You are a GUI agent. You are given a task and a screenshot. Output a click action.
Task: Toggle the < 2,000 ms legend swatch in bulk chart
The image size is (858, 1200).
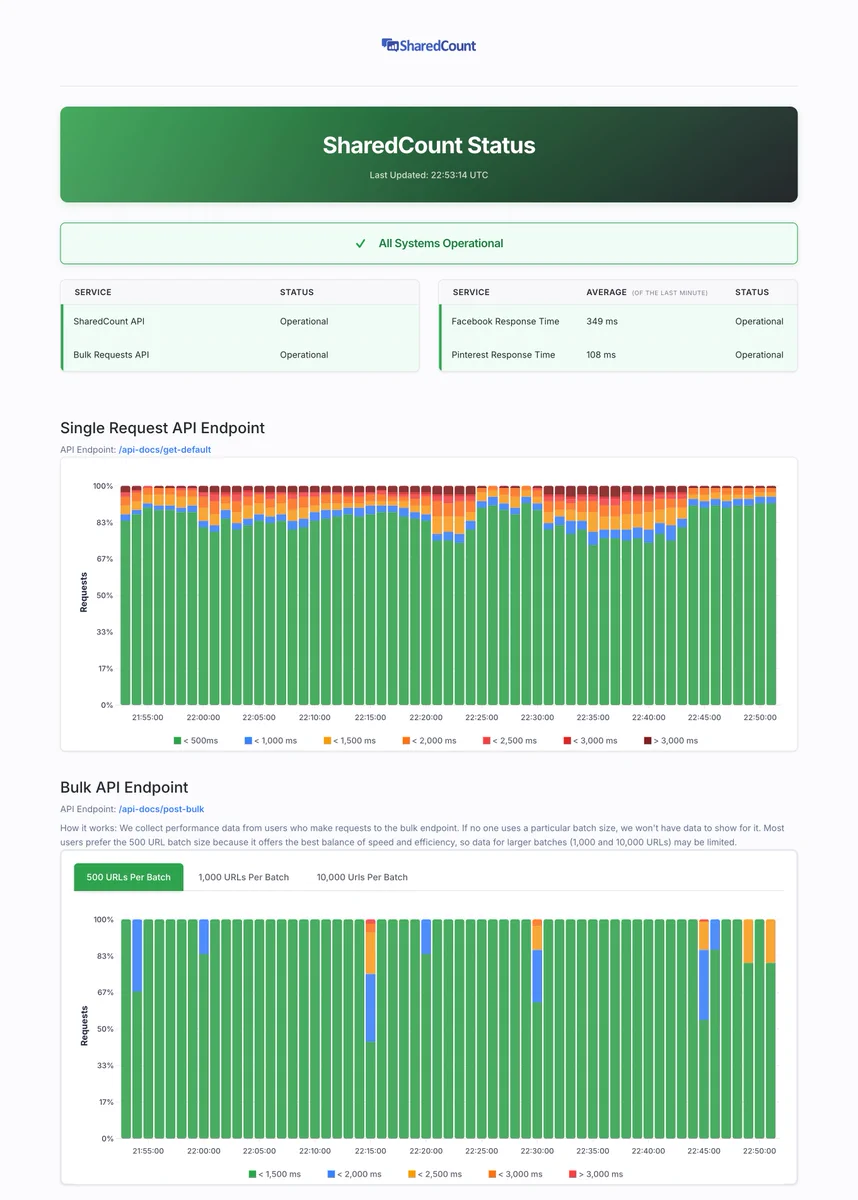(331, 1174)
